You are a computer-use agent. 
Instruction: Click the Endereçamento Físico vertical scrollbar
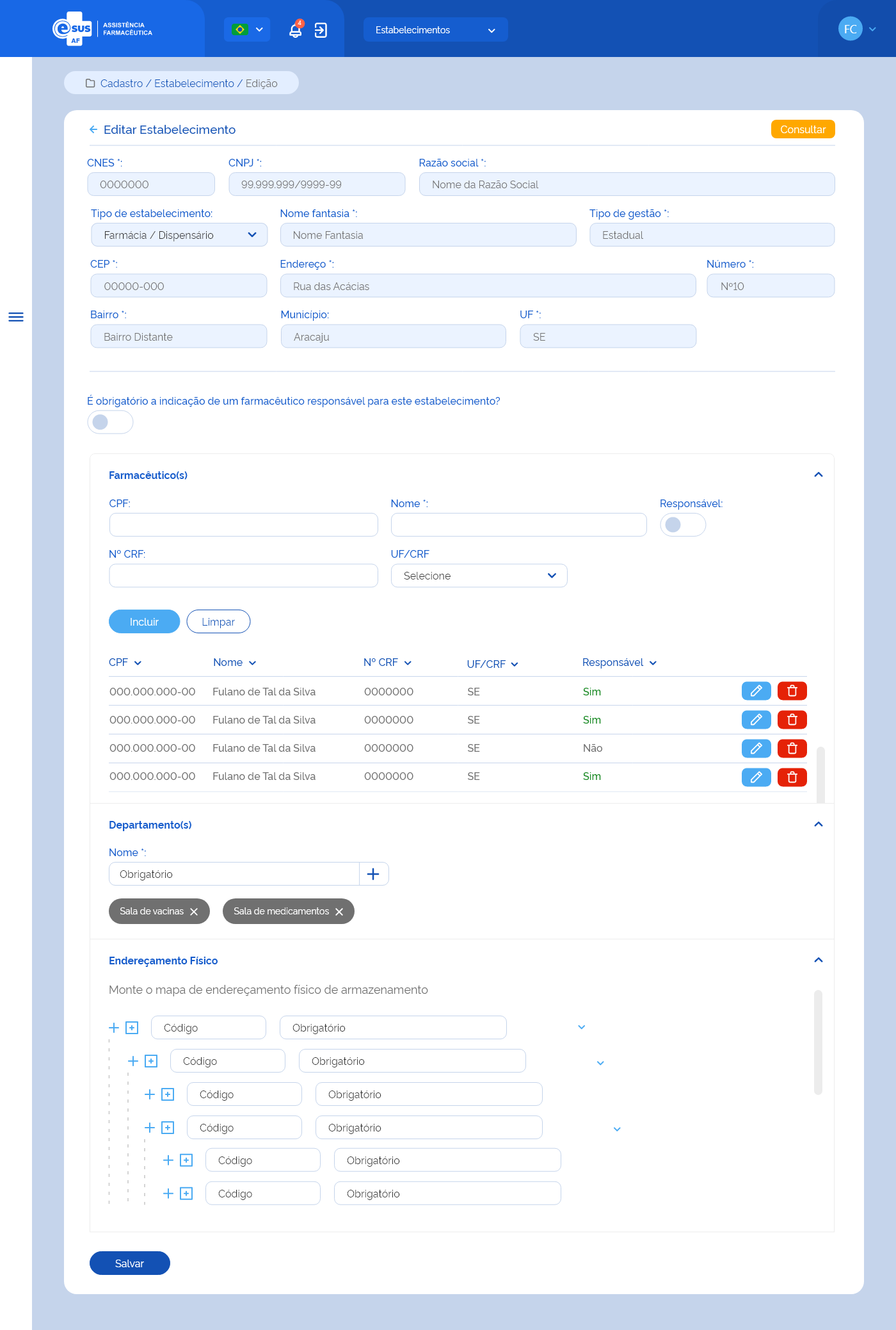[x=818, y=1042]
